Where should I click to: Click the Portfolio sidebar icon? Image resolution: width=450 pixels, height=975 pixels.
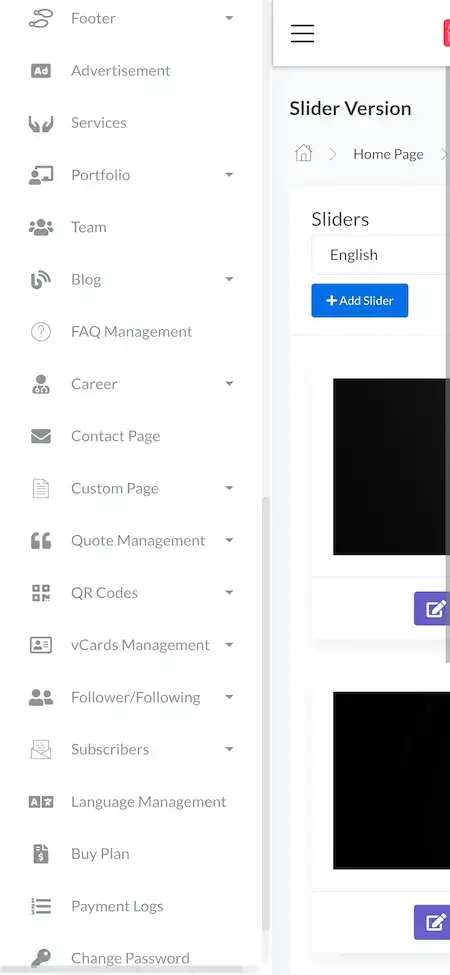[x=41, y=175]
